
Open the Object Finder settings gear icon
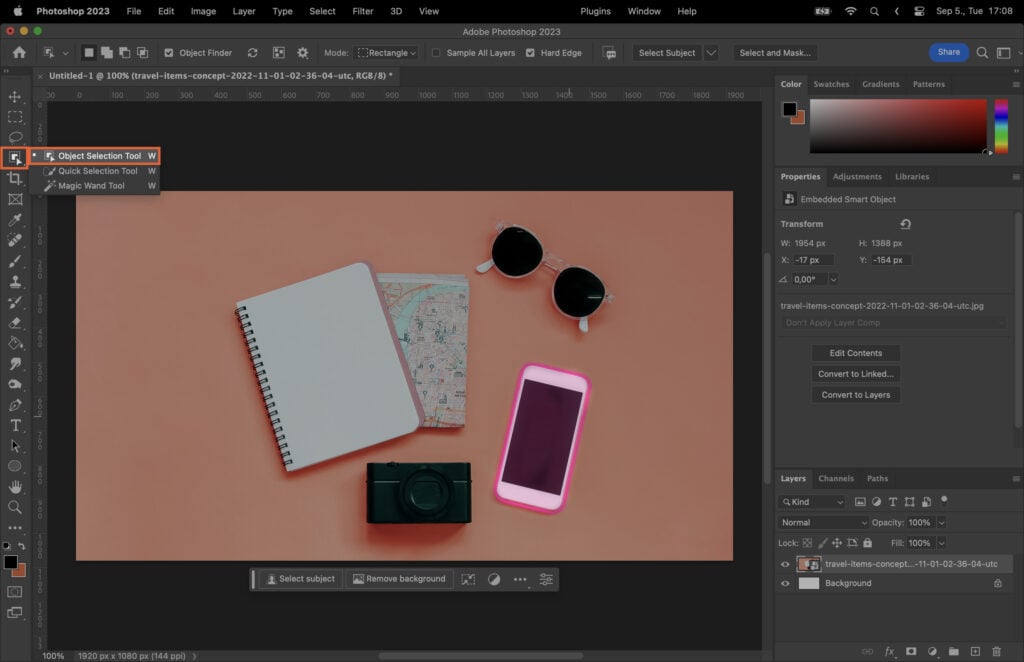click(x=303, y=52)
